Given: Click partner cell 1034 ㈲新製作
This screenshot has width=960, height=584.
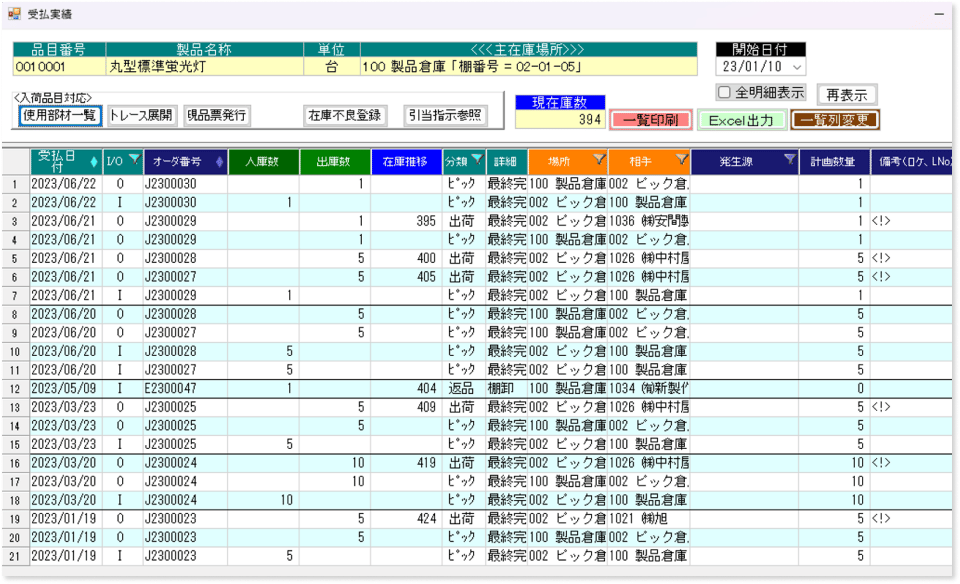Looking at the screenshot, I should (x=649, y=389).
